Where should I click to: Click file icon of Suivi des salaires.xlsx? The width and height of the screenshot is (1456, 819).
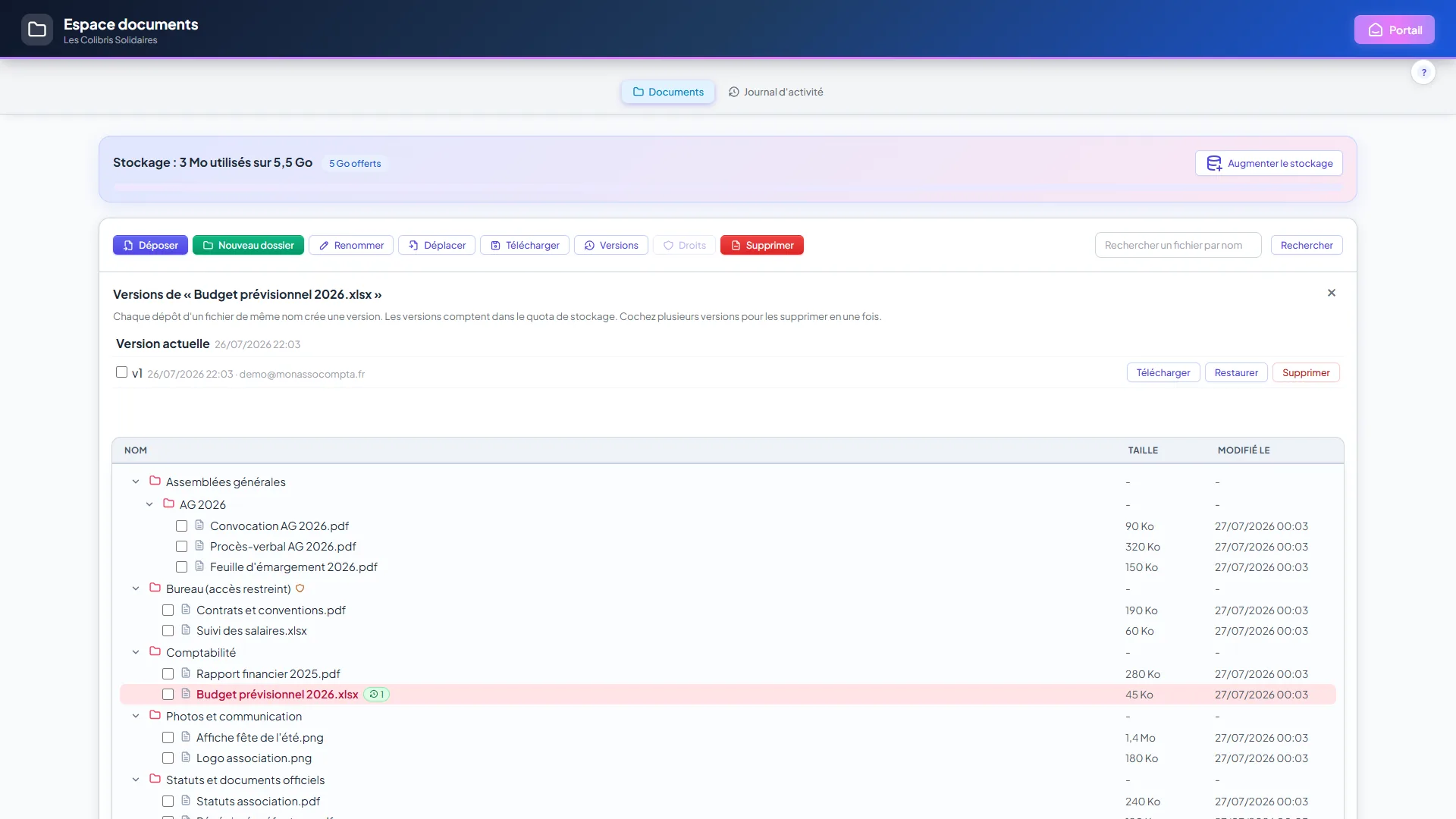(x=186, y=629)
